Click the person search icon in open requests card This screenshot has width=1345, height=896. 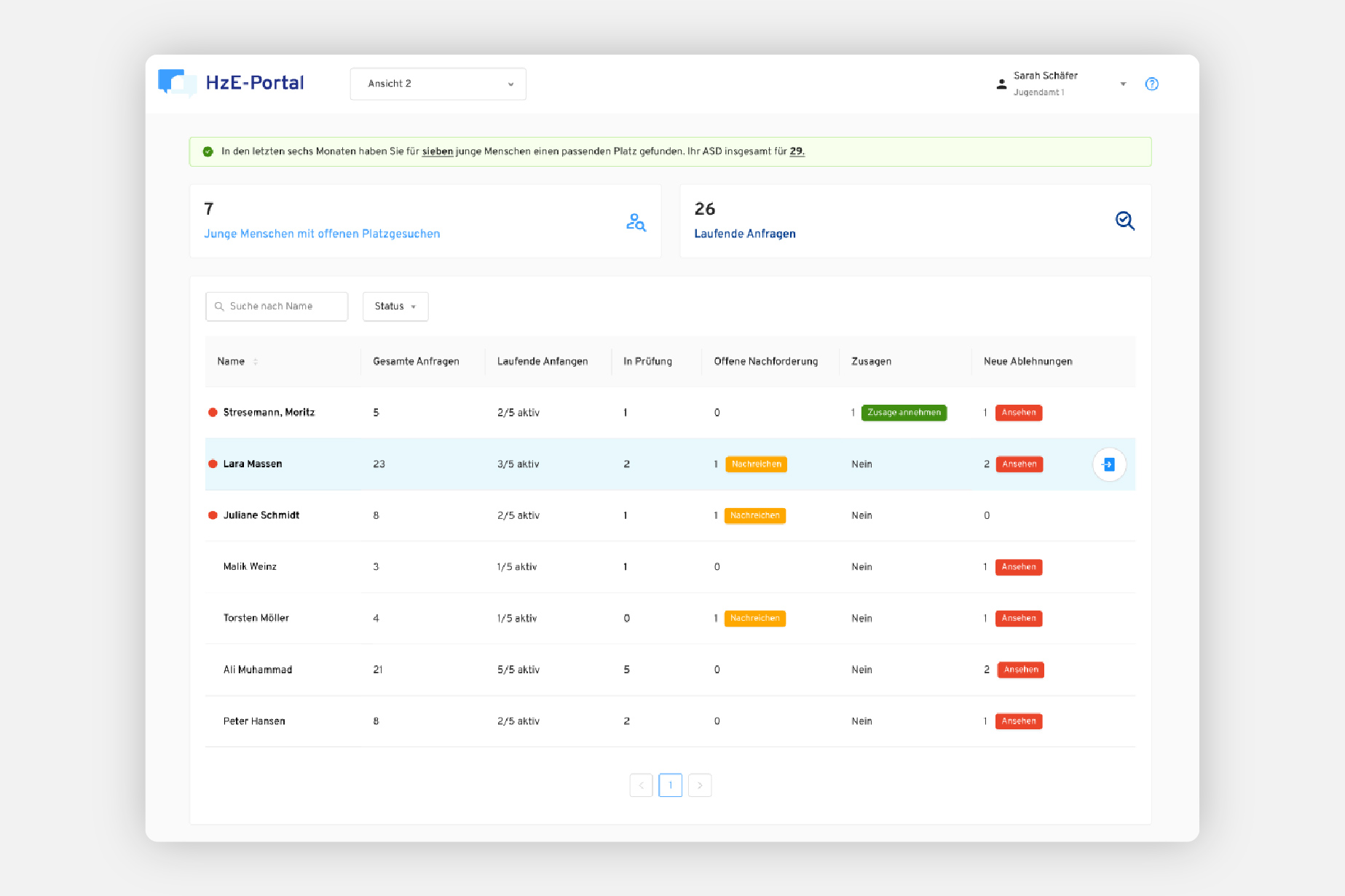click(x=636, y=221)
